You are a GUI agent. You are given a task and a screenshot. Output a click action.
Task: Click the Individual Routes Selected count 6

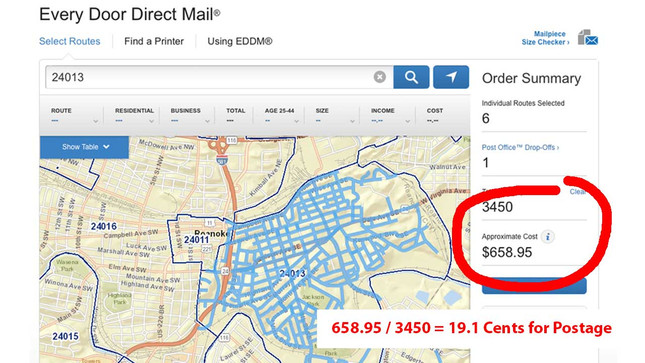pyautogui.click(x=486, y=119)
